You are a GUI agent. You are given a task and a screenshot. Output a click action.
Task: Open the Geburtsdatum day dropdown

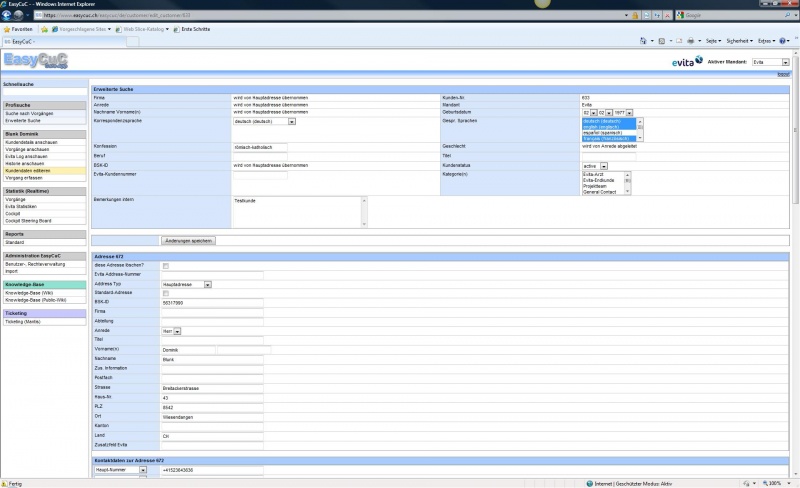click(589, 112)
